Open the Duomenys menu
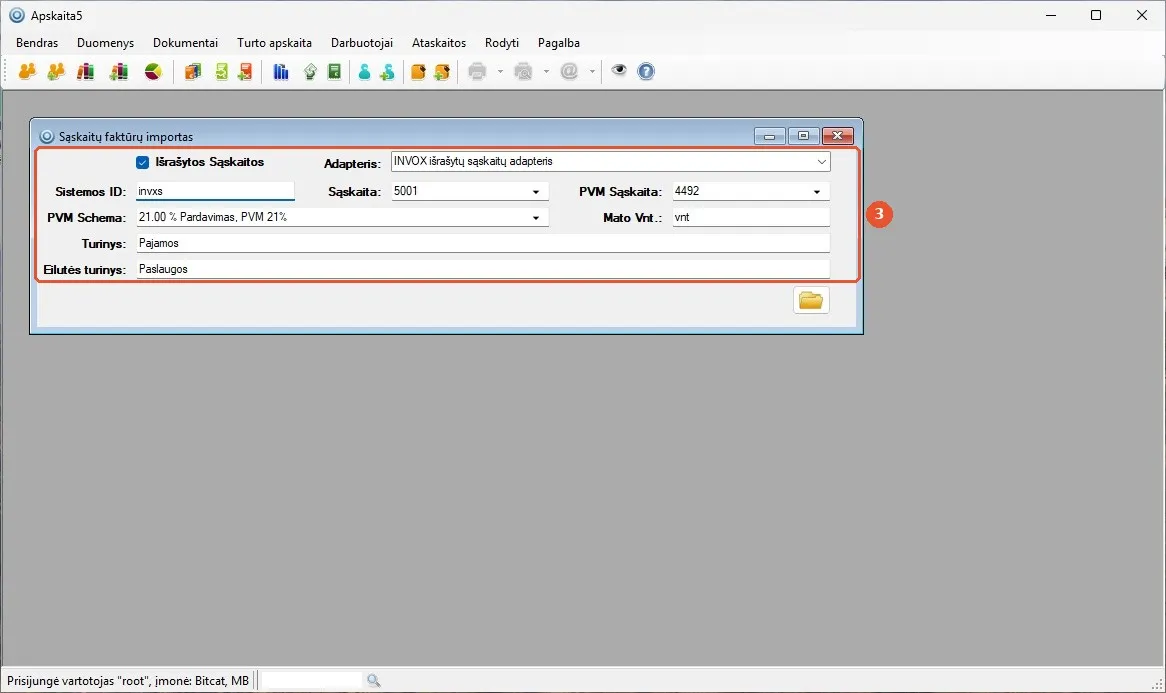This screenshot has width=1166, height=693. [106, 43]
